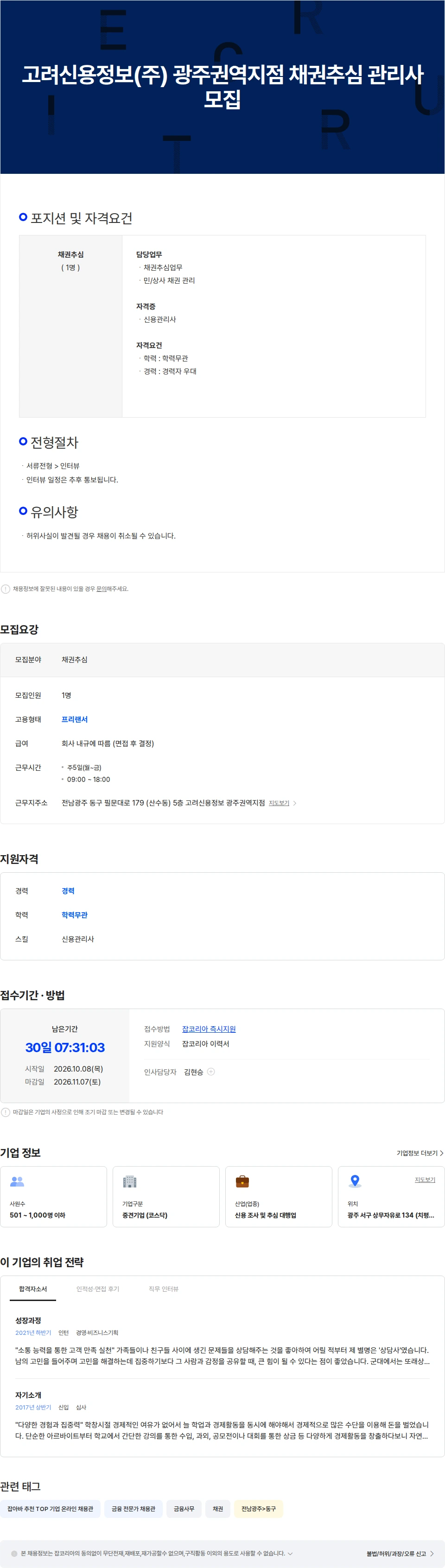The width and height of the screenshot is (445, 1568).
Task: Click the 문의 link in the notice
Action: (x=101, y=589)
